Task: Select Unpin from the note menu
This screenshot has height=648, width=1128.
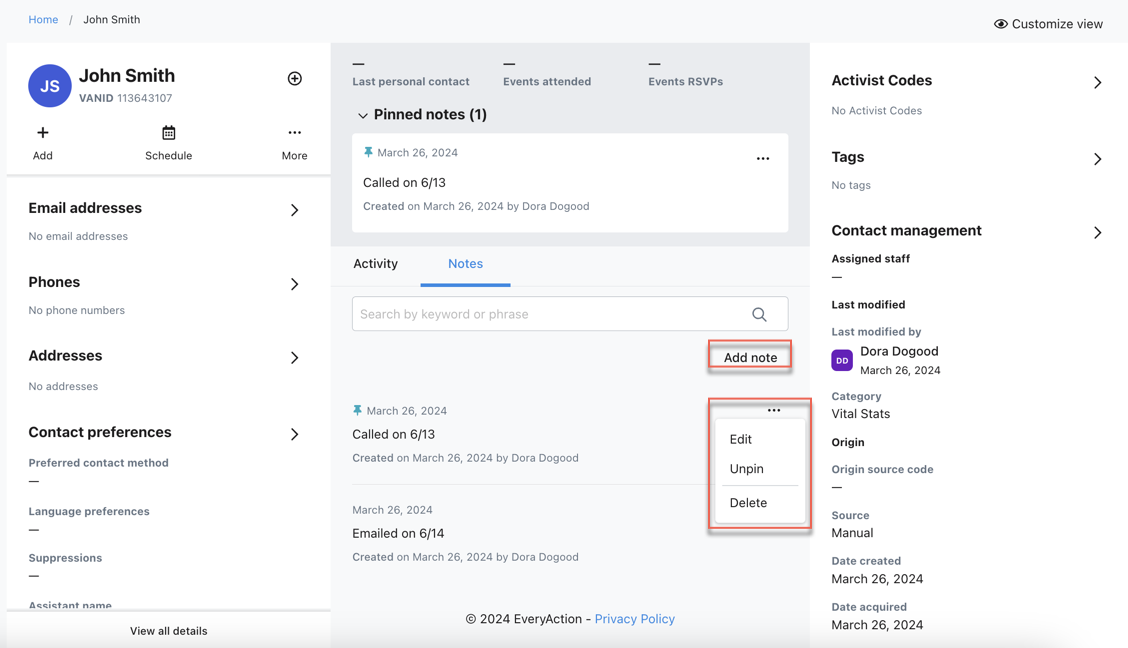Action: coord(747,469)
